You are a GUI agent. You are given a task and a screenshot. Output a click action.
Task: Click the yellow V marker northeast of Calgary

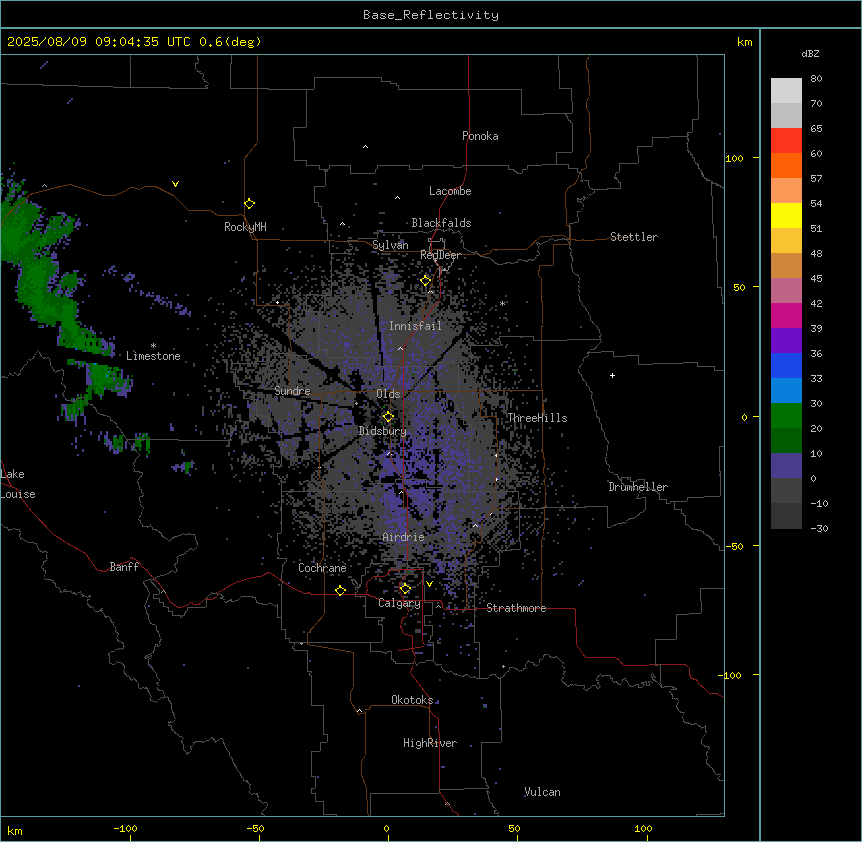point(429,584)
